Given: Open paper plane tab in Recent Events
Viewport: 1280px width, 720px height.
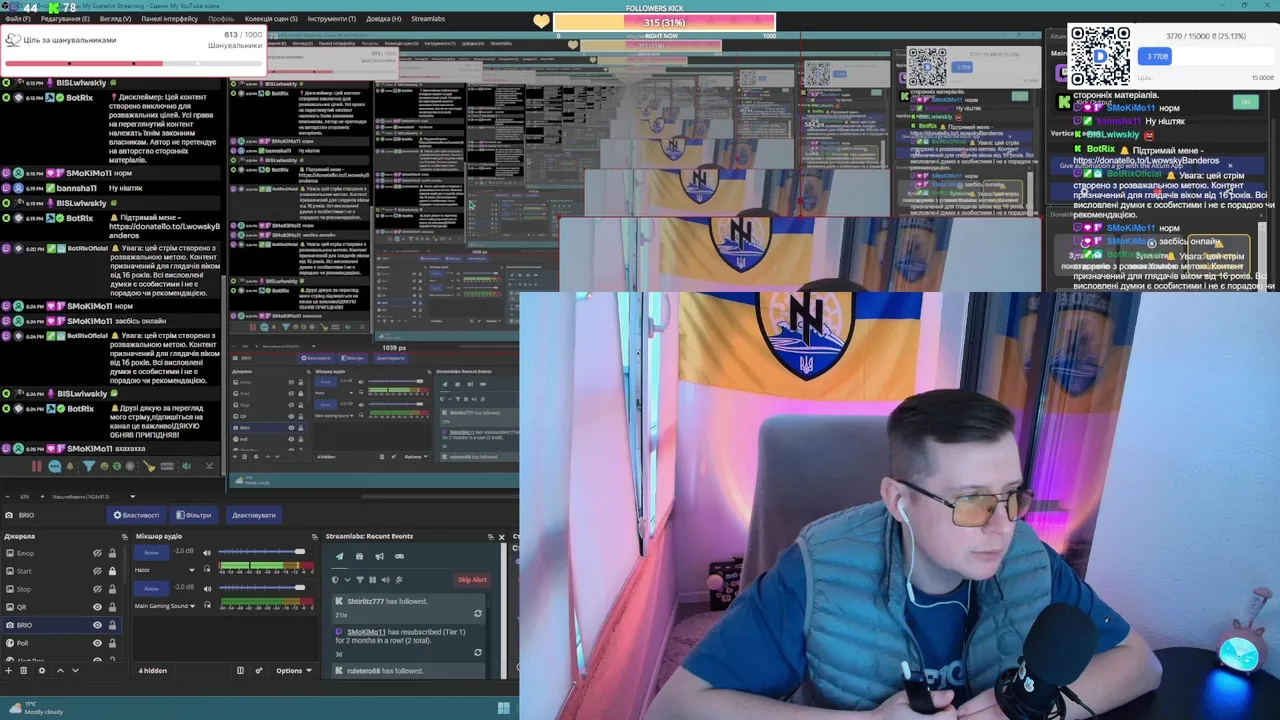Looking at the screenshot, I should pos(339,556).
